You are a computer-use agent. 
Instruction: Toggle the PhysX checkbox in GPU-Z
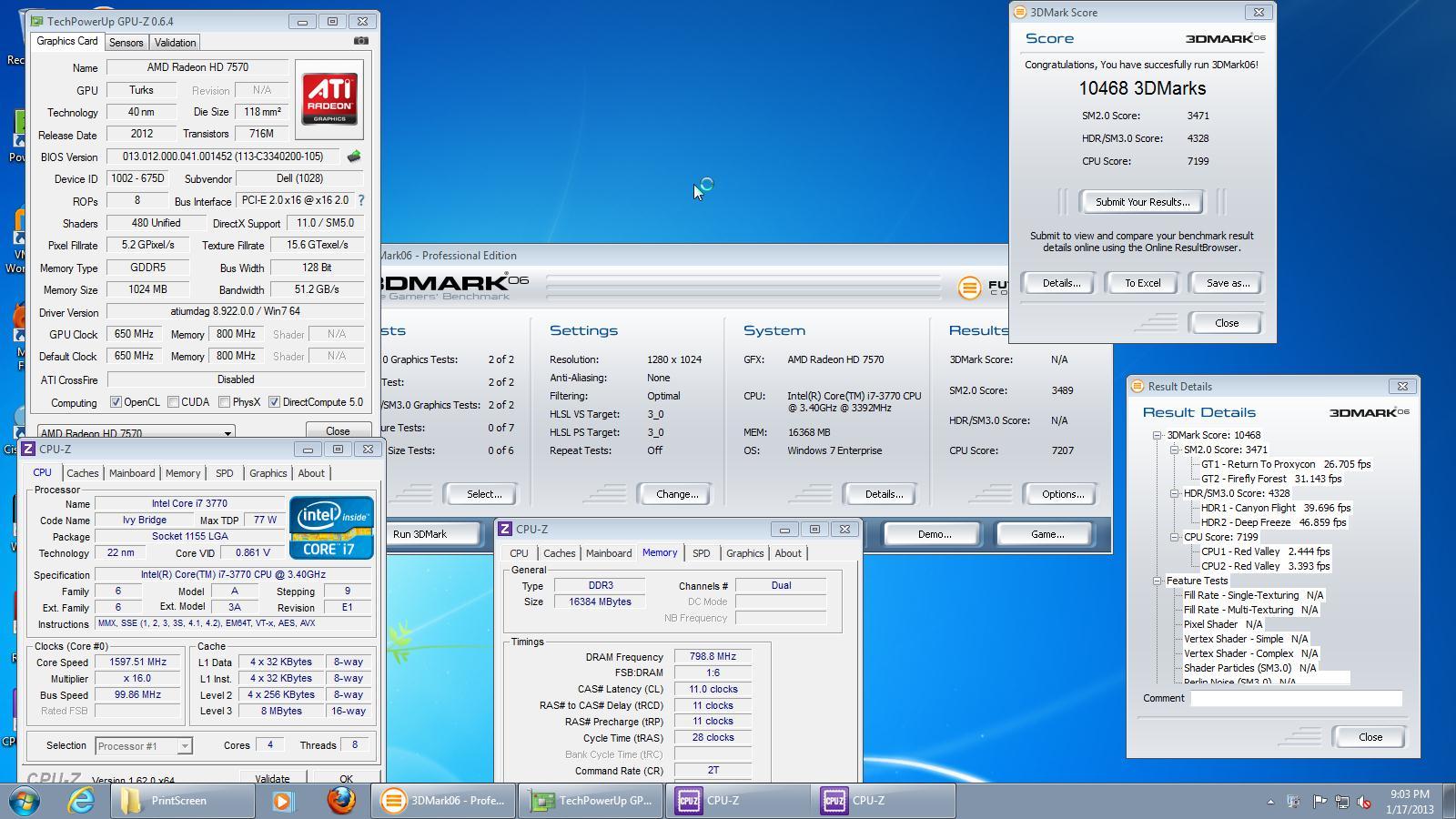click(x=224, y=402)
